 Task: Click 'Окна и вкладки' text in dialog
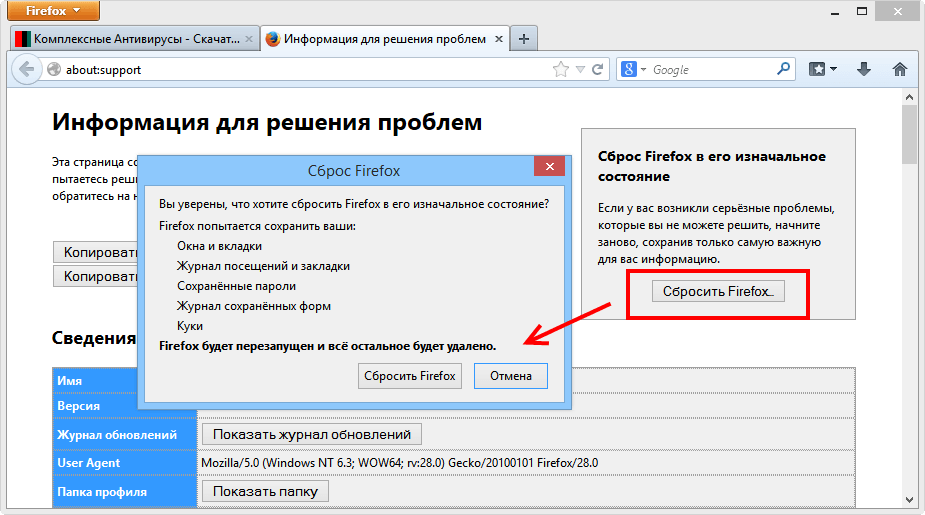(219, 246)
